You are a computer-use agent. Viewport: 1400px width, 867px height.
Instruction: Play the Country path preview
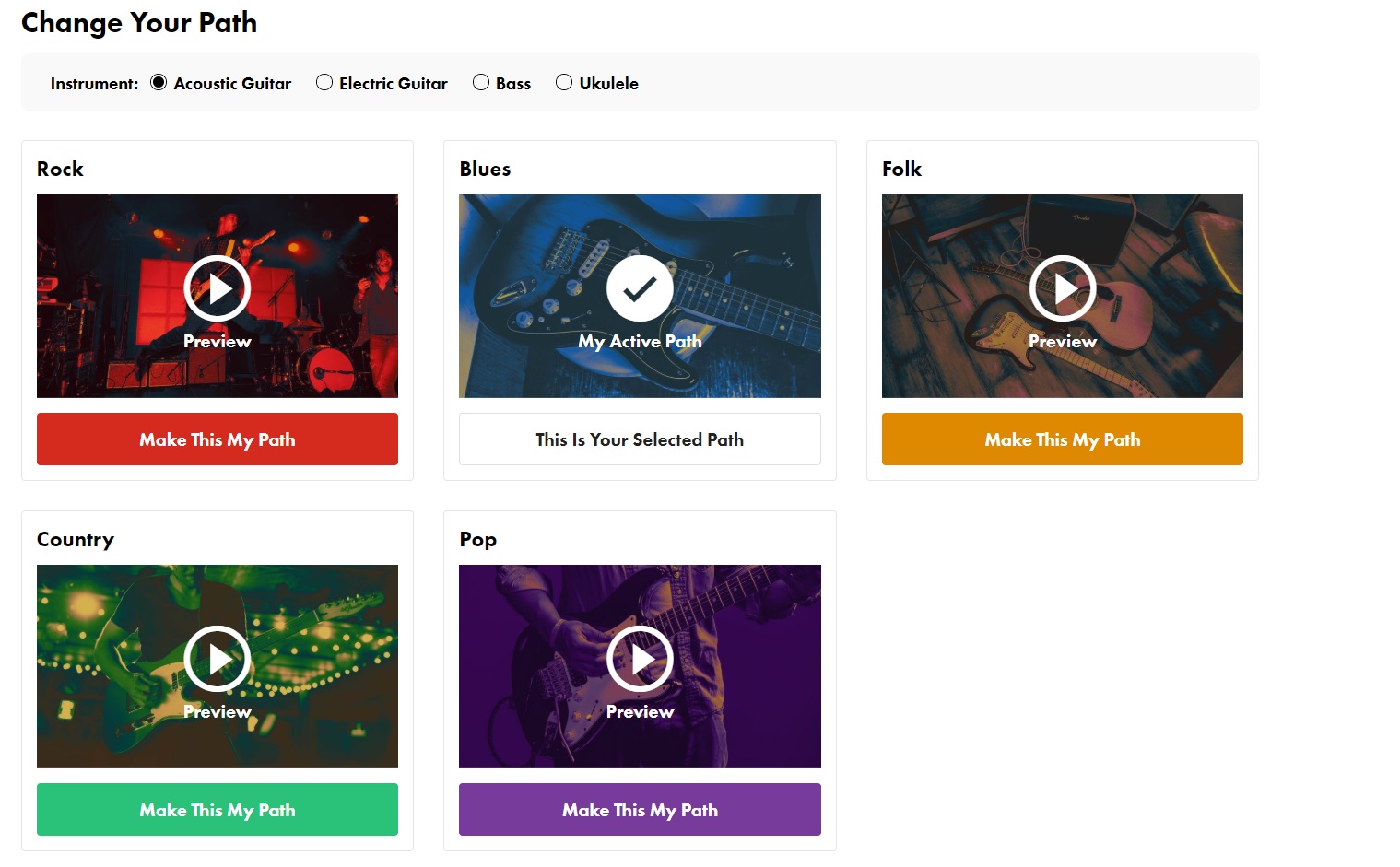click(x=217, y=659)
